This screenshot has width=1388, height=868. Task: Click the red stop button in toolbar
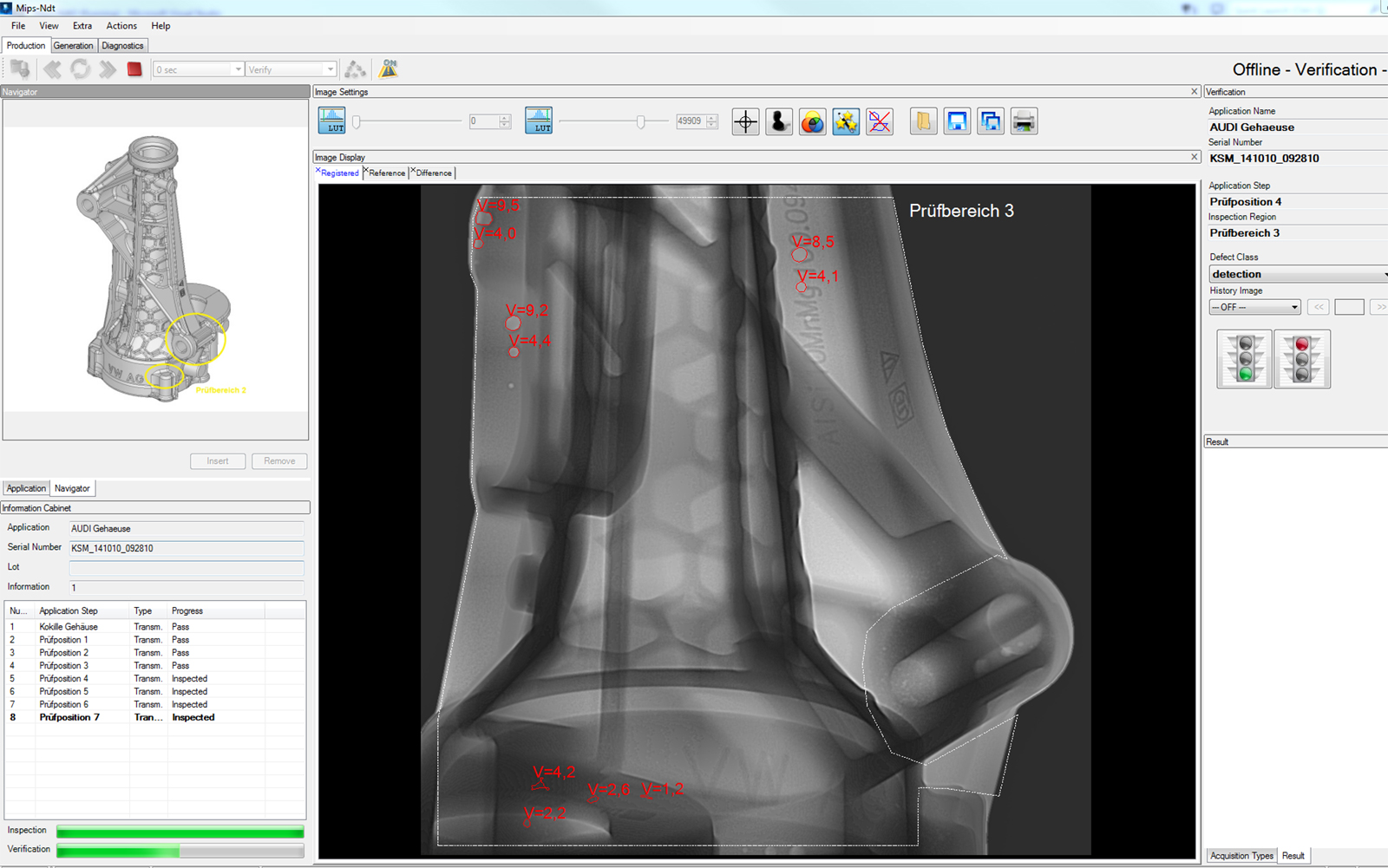click(x=134, y=69)
